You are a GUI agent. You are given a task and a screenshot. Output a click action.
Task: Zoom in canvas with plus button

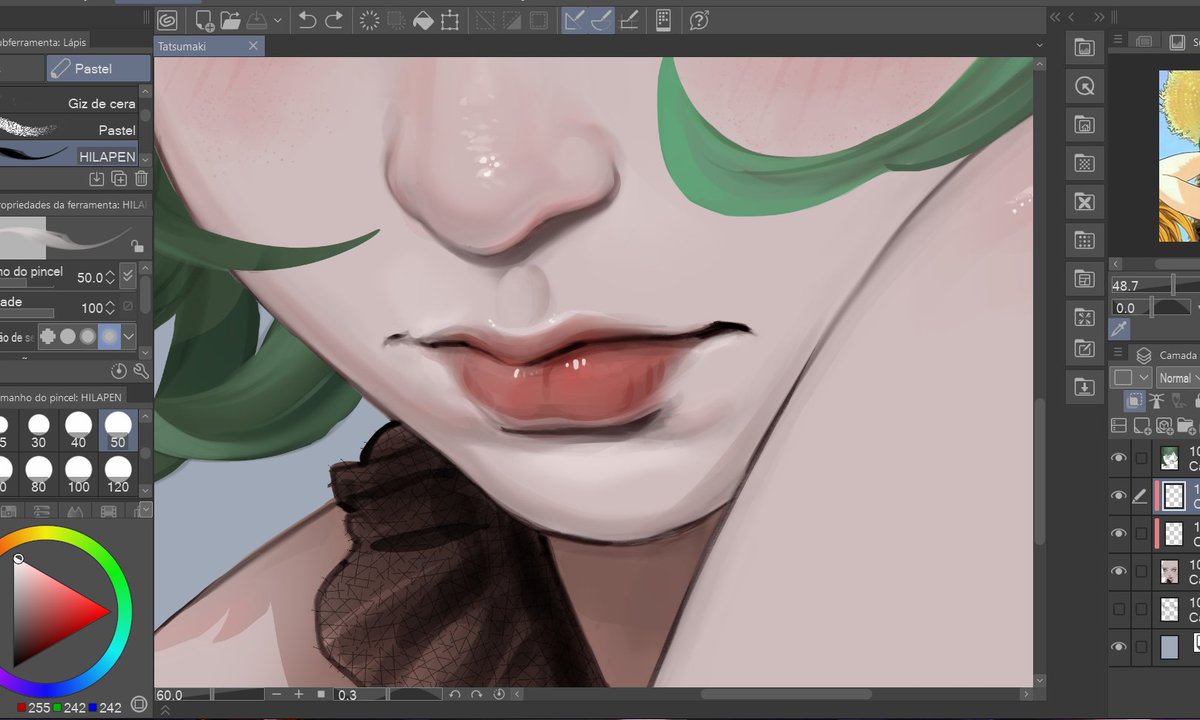299,694
